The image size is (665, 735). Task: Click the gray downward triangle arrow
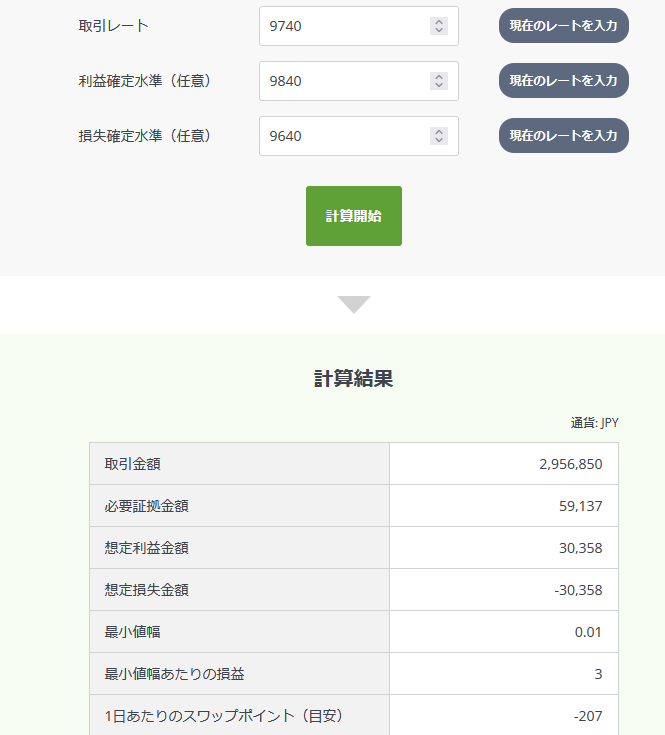354,305
